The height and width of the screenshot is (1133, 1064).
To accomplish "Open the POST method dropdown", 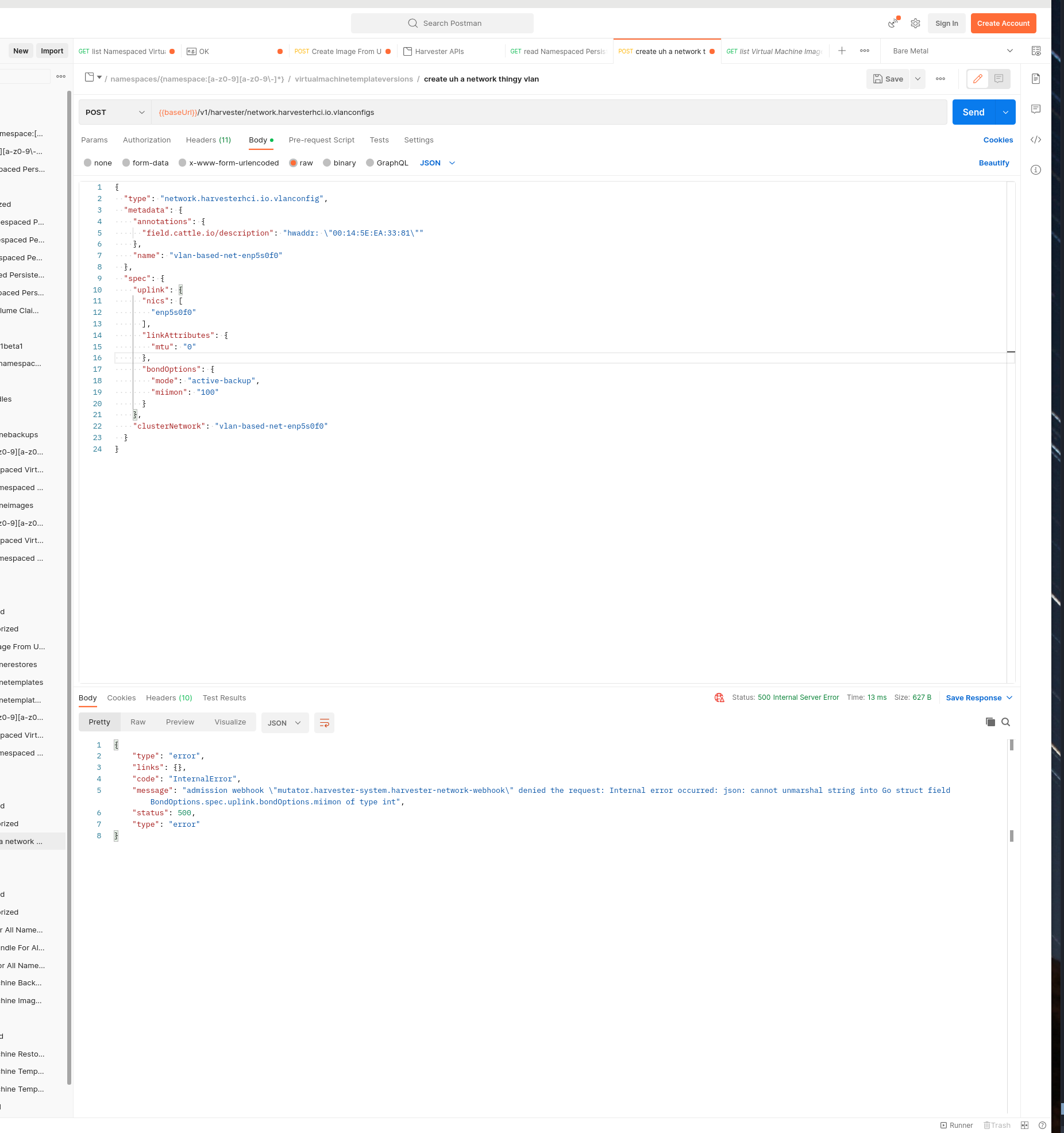I will click(x=115, y=112).
